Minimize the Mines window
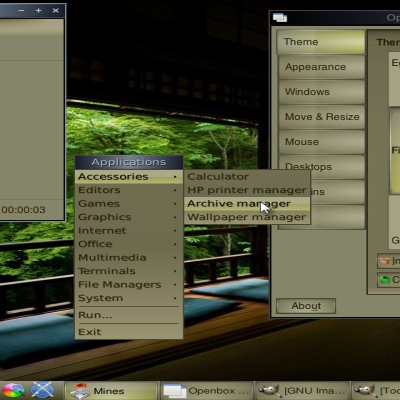Viewport: 400px width, 400px height. pyautogui.click(x=22, y=11)
